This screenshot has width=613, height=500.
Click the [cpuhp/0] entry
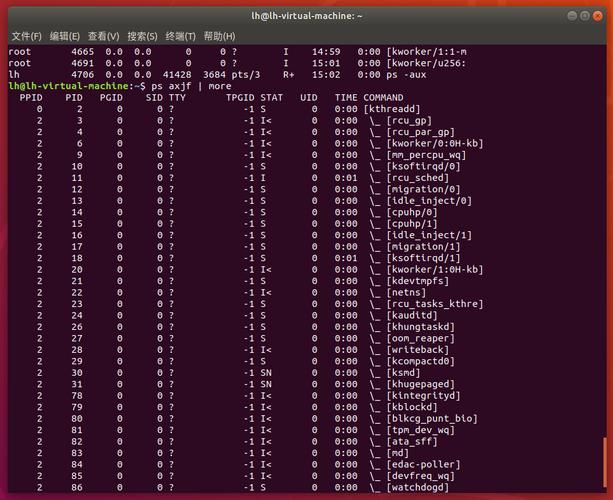pyautogui.click(x=412, y=212)
